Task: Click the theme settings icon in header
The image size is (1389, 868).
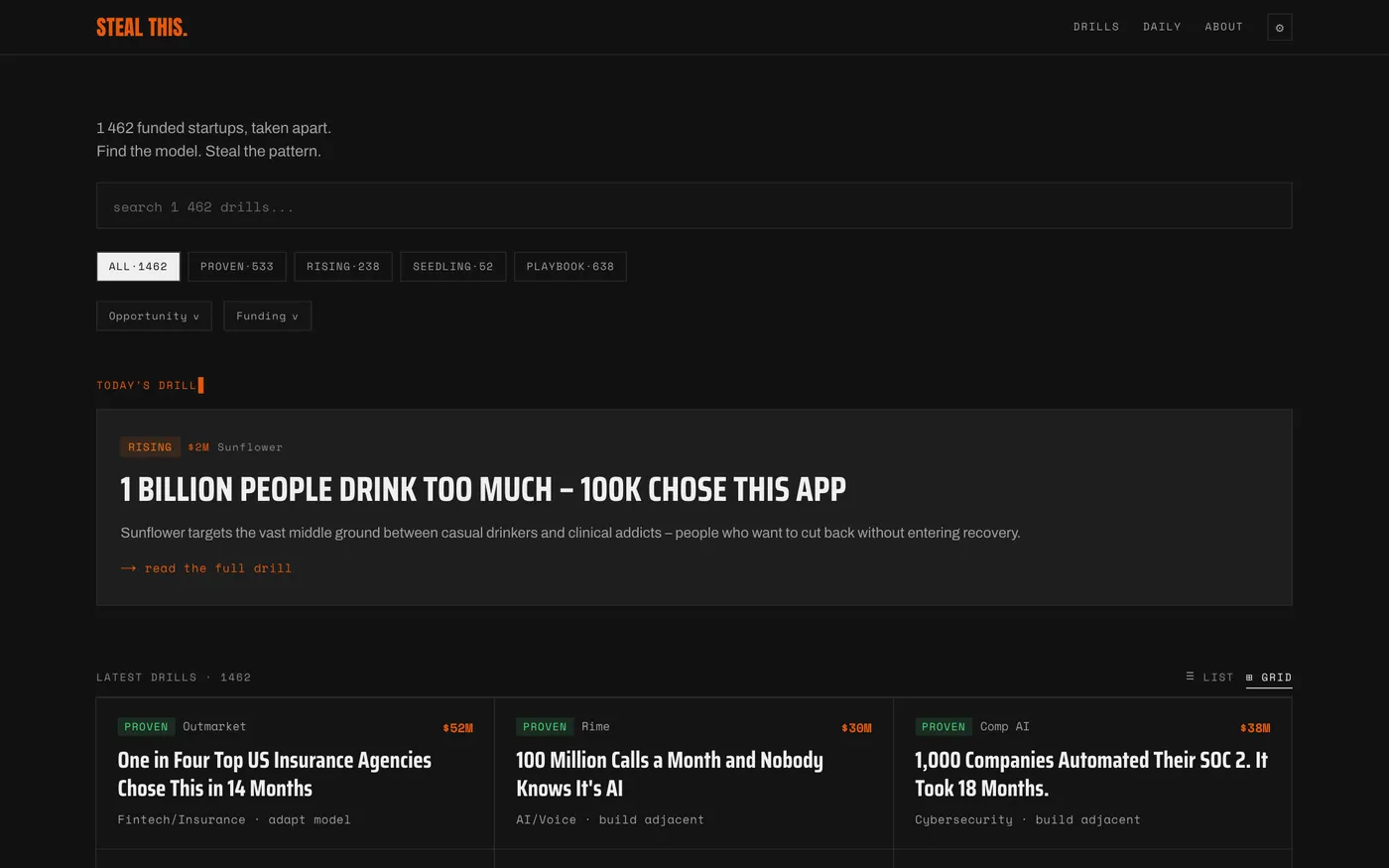Action: tap(1279, 28)
